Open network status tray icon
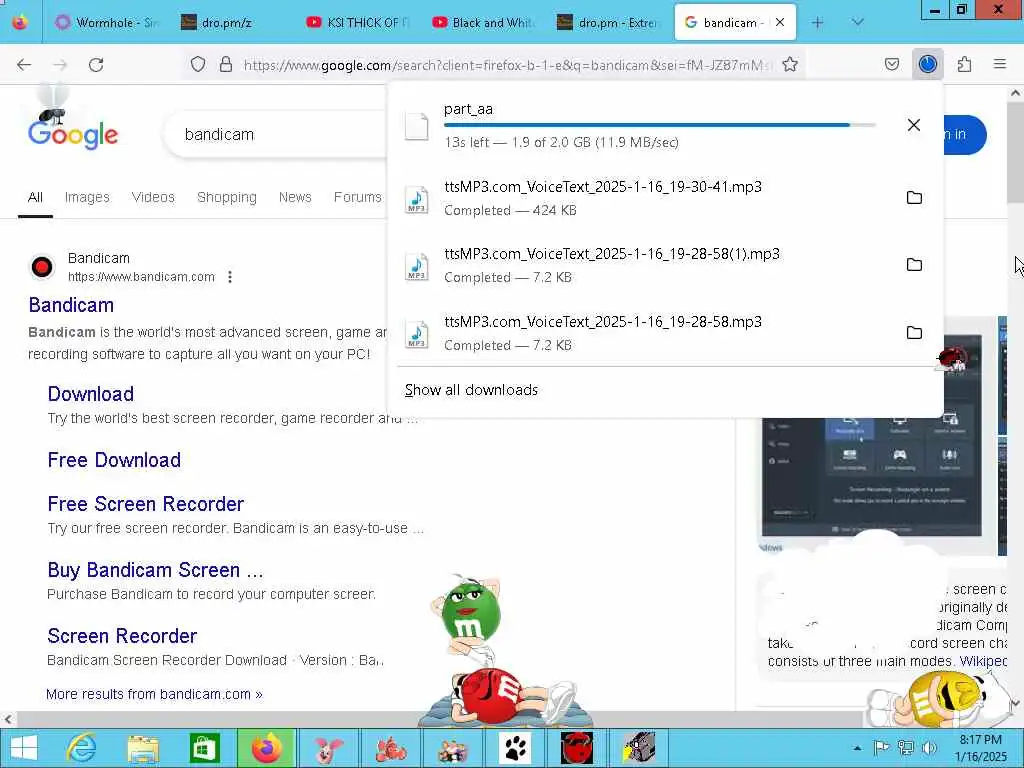Screen dimensions: 1024x768 [x=906, y=748]
